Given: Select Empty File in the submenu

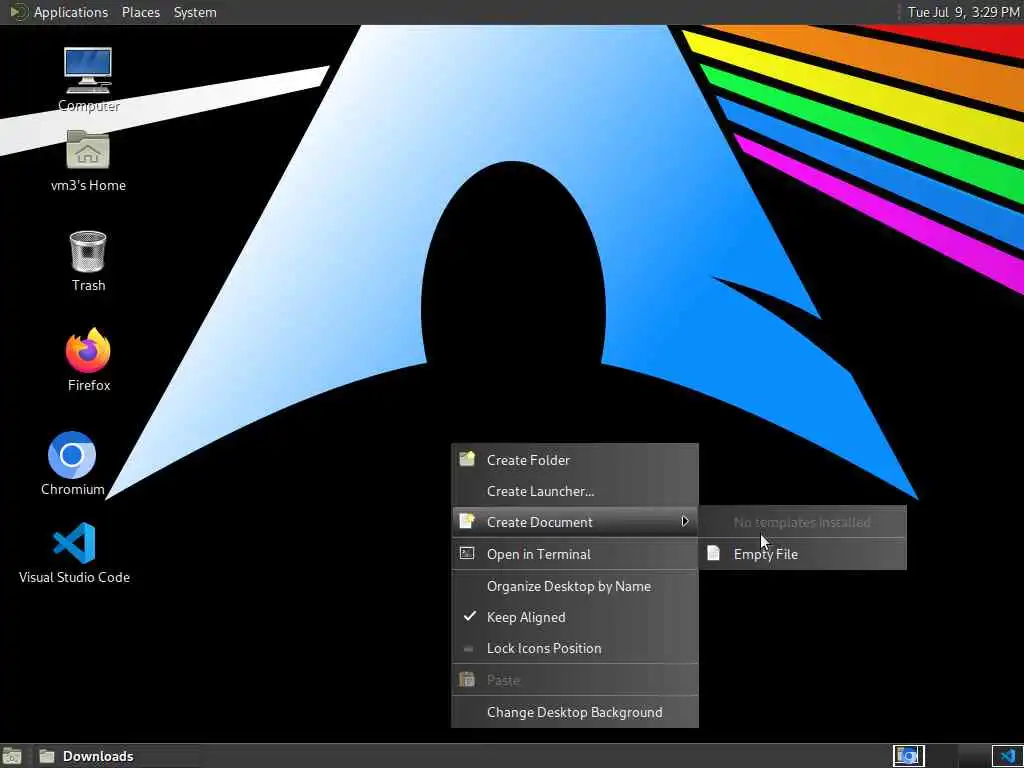Looking at the screenshot, I should tap(803, 554).
